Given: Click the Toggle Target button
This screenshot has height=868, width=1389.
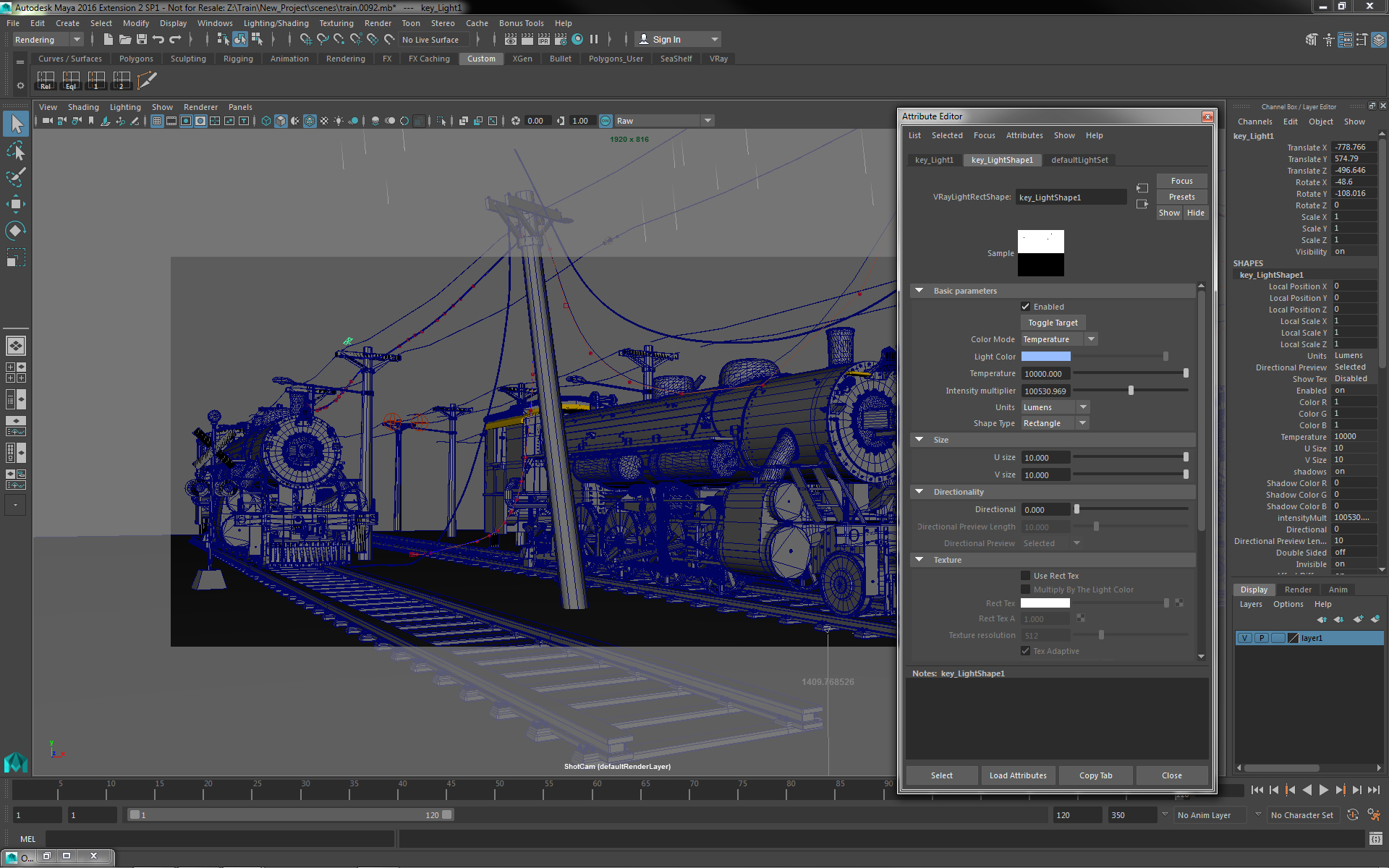Looking at the screenshot, I should (1053, 323).
